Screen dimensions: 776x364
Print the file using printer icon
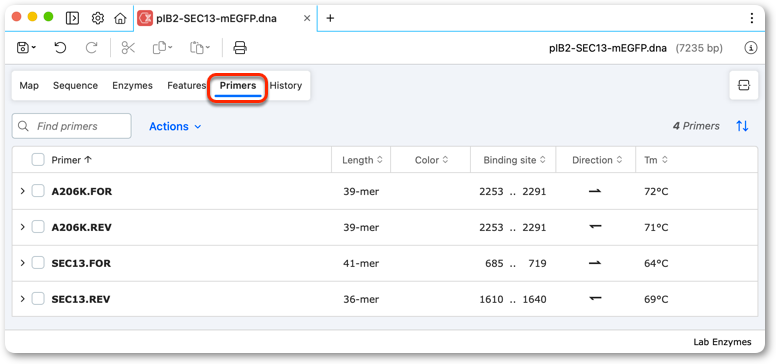point(240,48)
